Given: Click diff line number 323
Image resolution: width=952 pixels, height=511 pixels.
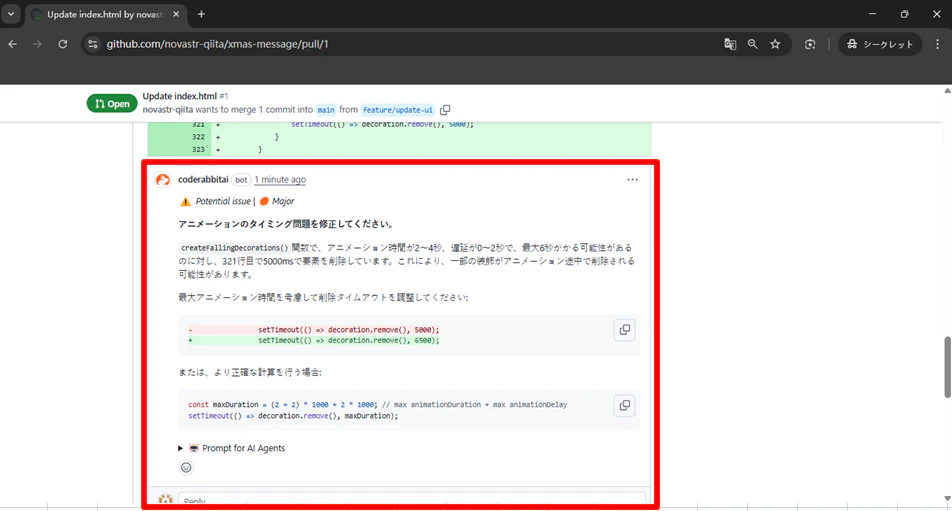Looking at the screenshot, I should [199, 149].
